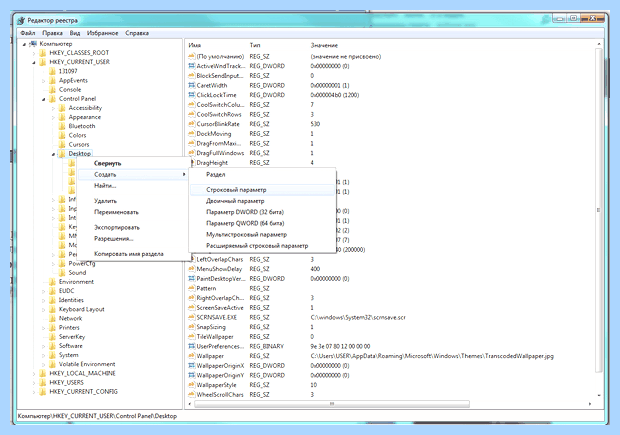Select the ClickLockTime DWORD value icon
620x435 pixels.
tap(192, 95)
